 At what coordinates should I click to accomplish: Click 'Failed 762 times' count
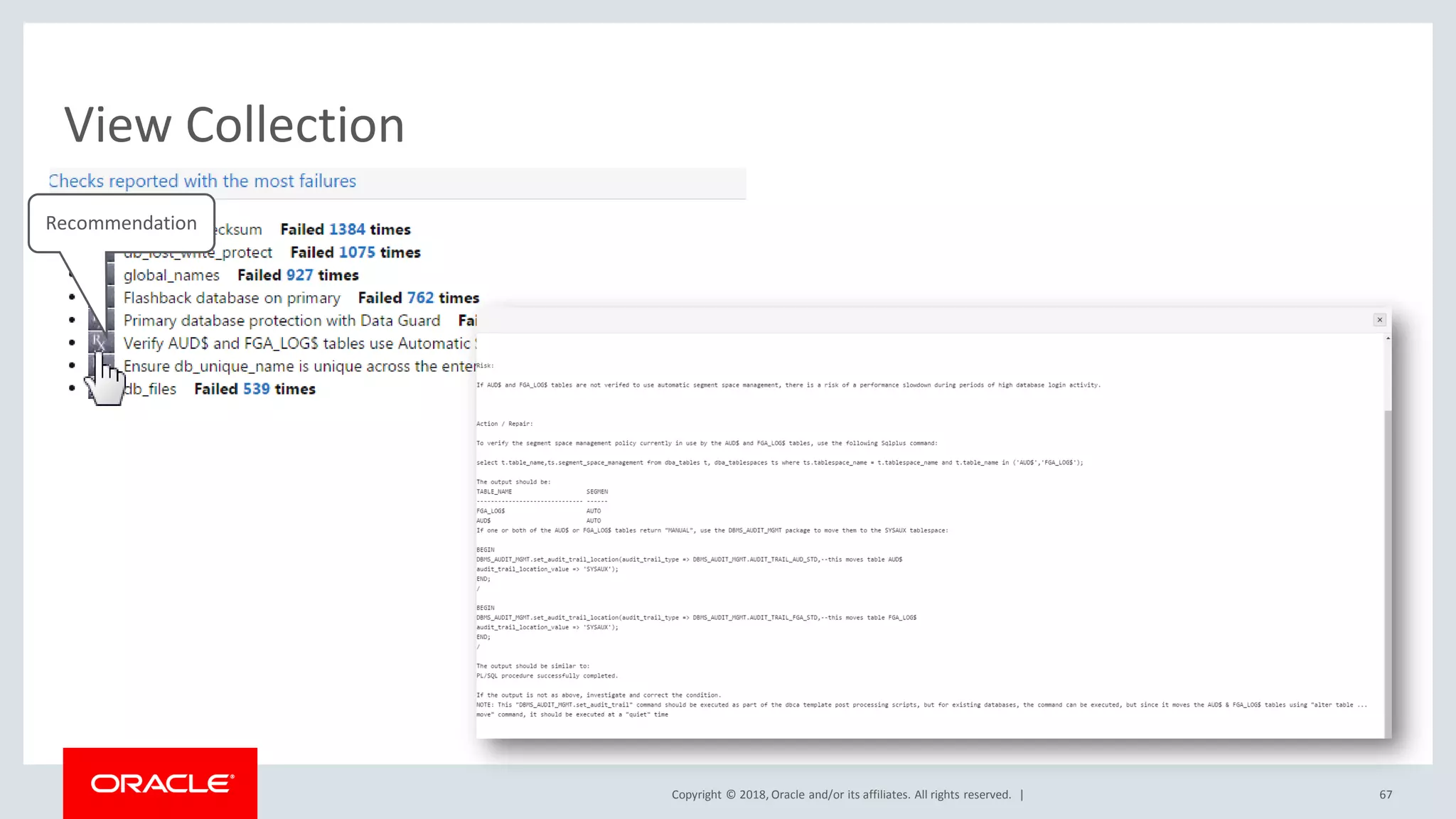tap(419, 298)
